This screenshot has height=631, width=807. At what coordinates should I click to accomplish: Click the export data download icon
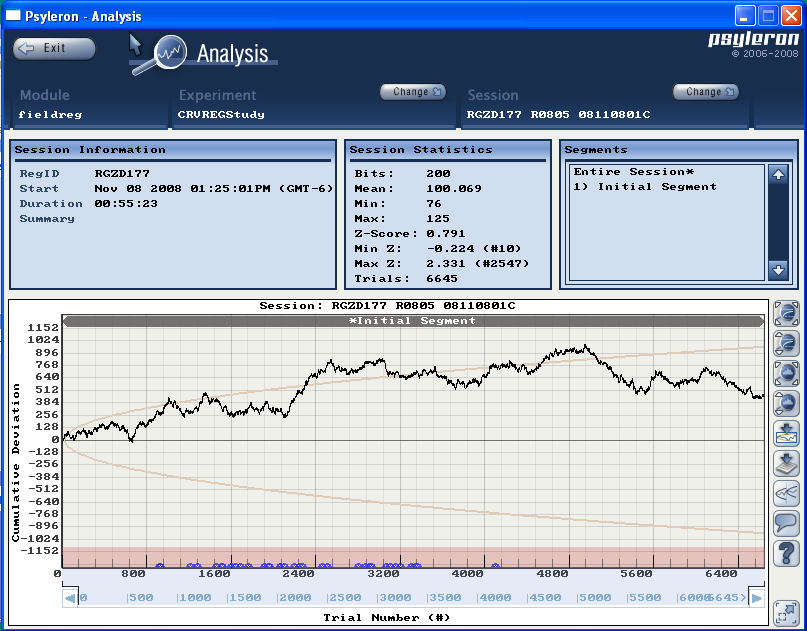tap(787, 464)
